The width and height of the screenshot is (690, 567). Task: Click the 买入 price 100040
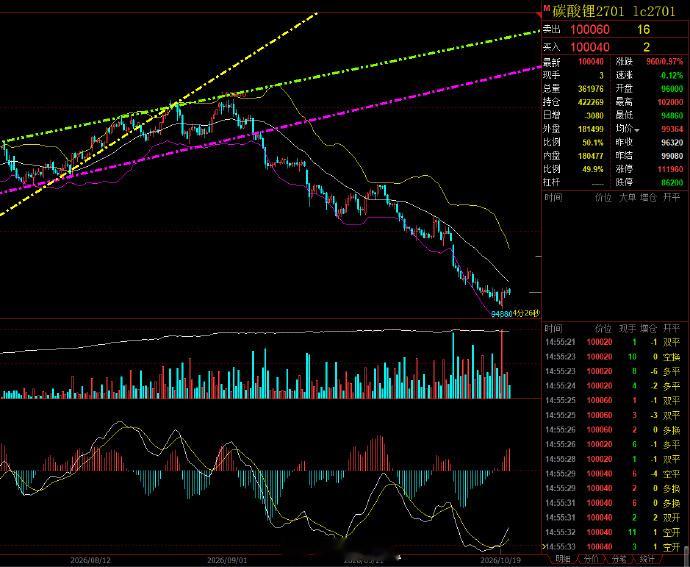click(x=590, y=47)
